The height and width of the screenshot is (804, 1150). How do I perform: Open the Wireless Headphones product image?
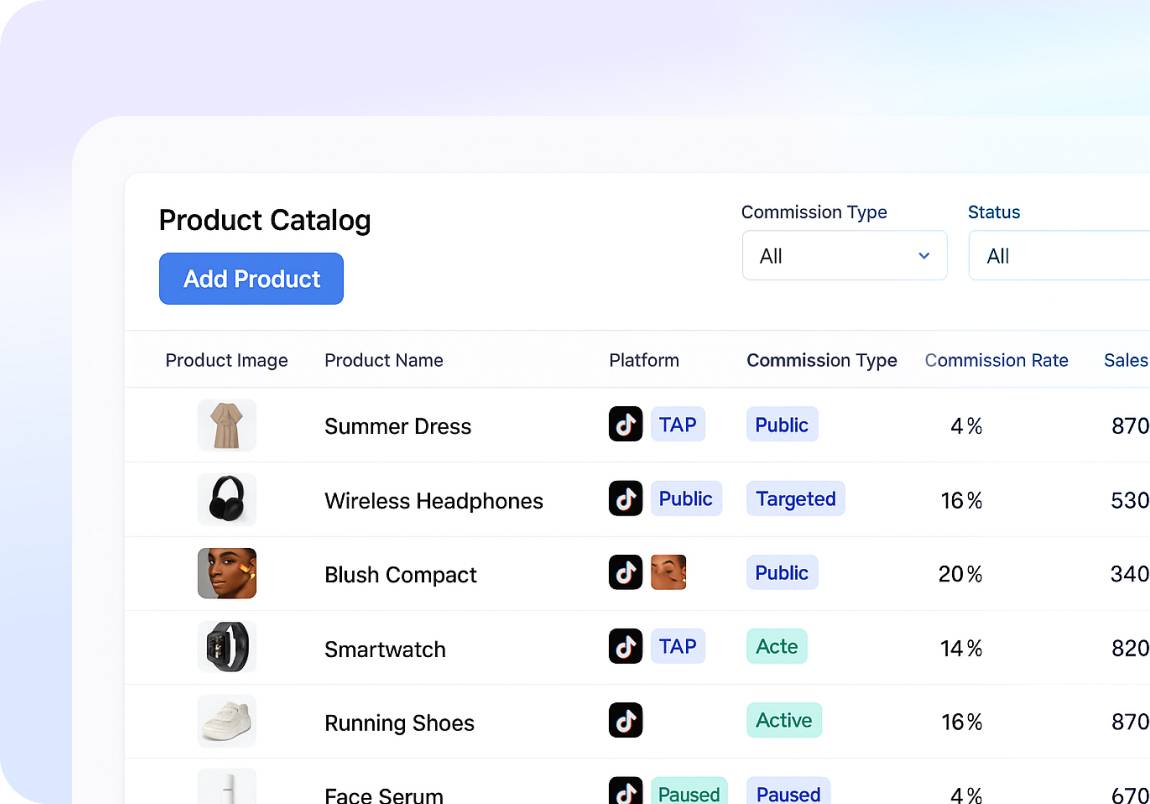(x=227, y=499)
